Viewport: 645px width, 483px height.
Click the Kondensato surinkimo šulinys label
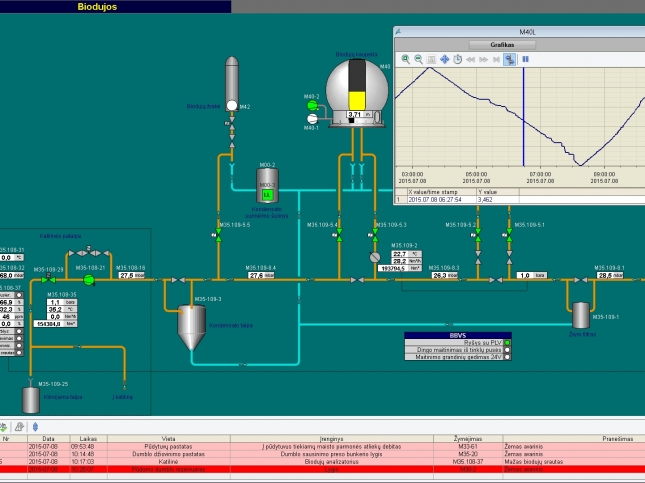point(267,212)
